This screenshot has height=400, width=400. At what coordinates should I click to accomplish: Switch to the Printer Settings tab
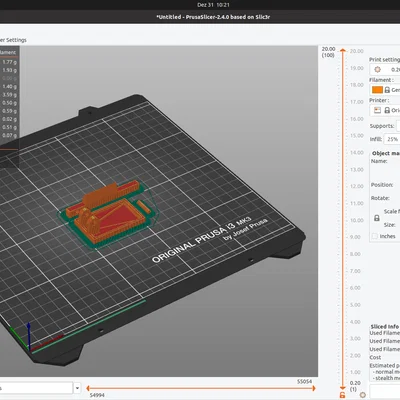pos(13,40)
